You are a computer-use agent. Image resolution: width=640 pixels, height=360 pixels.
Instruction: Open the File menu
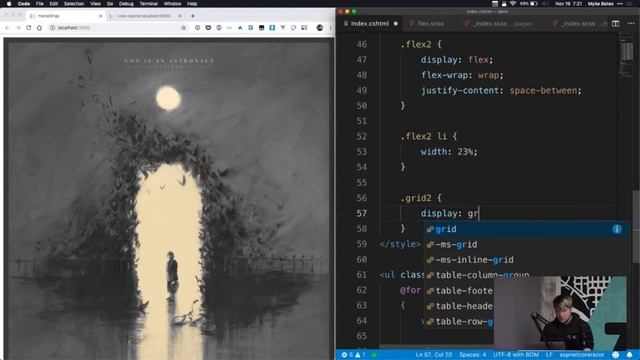[x=40, y=4]
